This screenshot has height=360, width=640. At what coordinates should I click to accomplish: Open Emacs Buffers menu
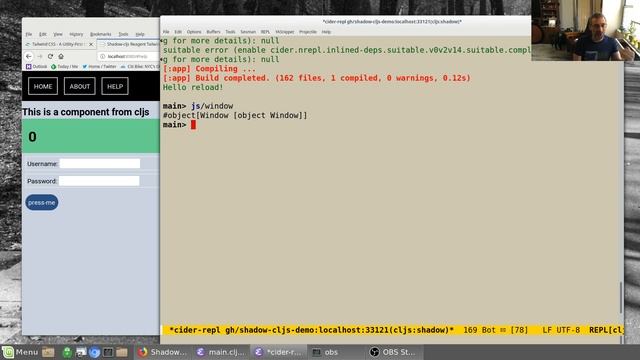click(213, 32)
